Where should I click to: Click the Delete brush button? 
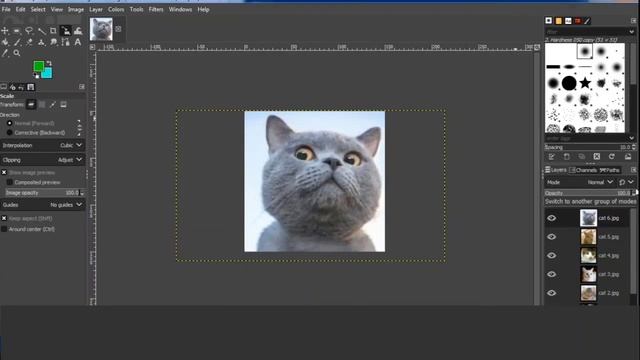(597, 157)
